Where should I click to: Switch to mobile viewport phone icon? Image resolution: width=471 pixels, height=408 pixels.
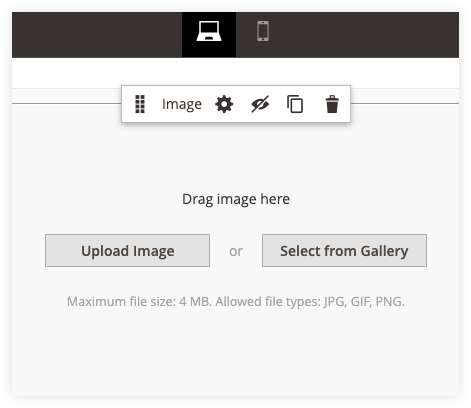tap(263, 31)
